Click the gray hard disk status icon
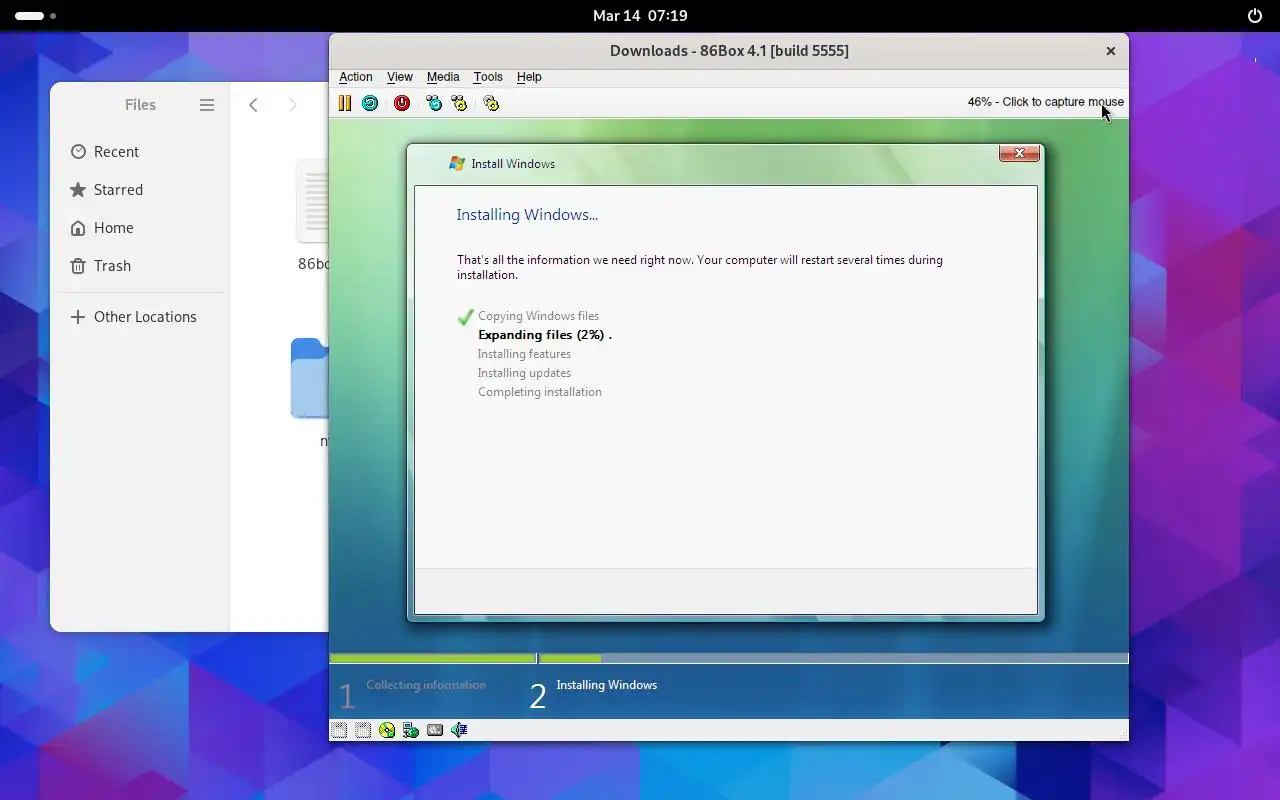The width and height of the screenshot is (1280, 800). coord(435,730)
